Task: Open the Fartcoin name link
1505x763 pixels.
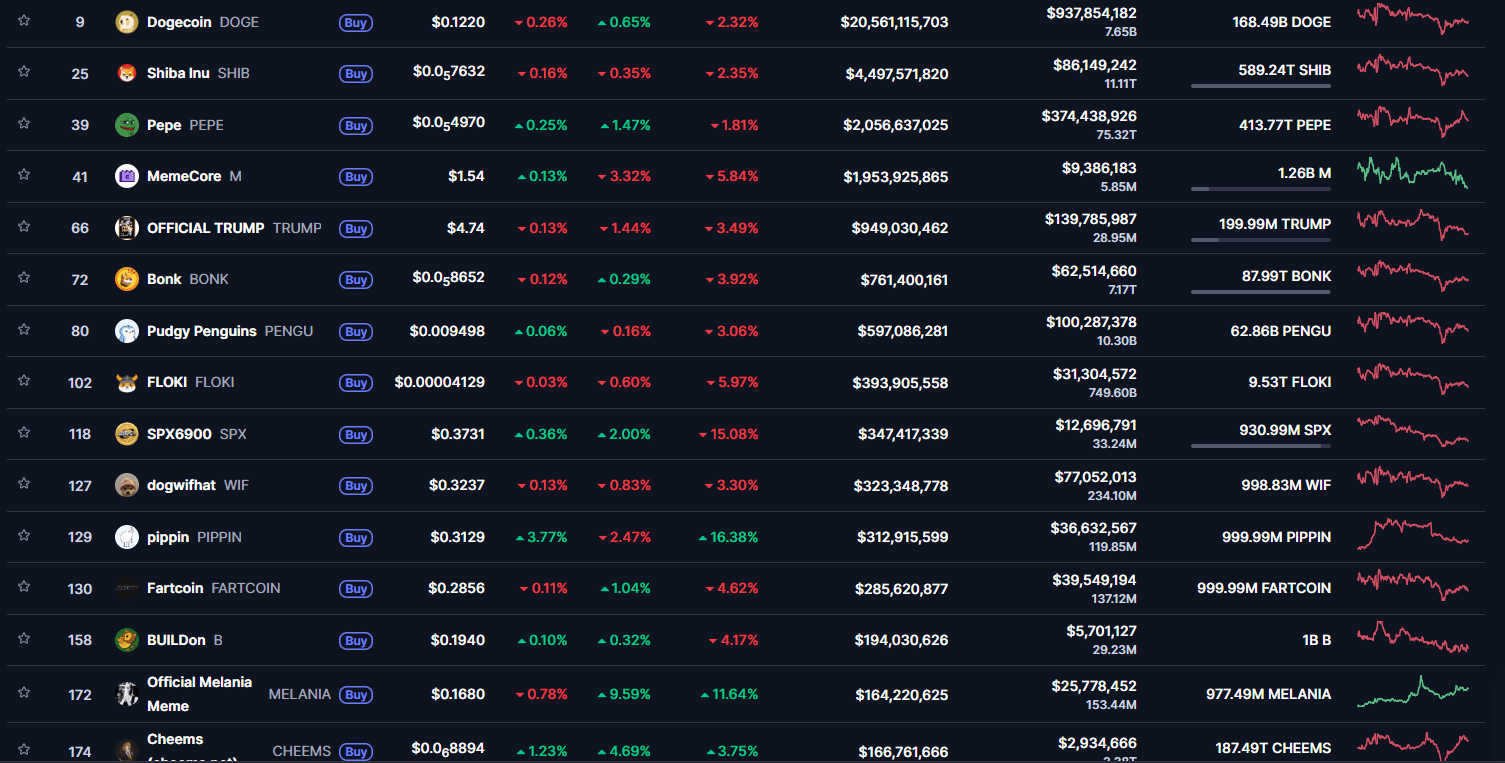Action: [x=175, y=588]
